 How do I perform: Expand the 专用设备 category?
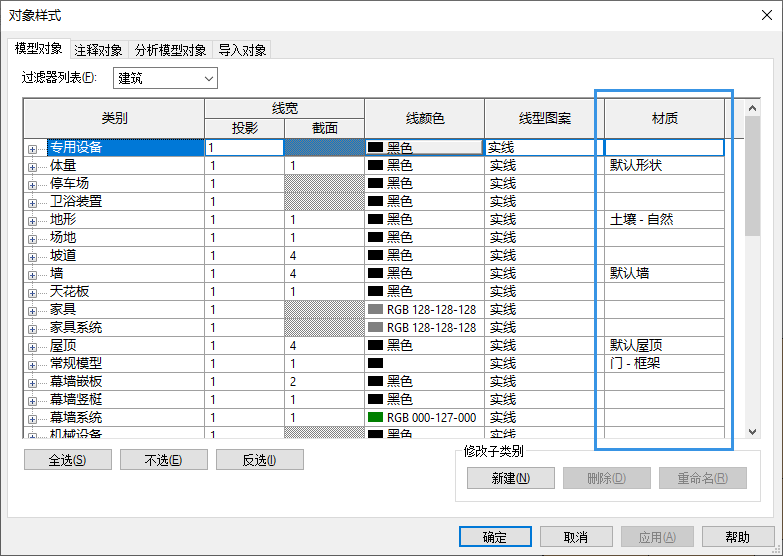click(32, 149)
